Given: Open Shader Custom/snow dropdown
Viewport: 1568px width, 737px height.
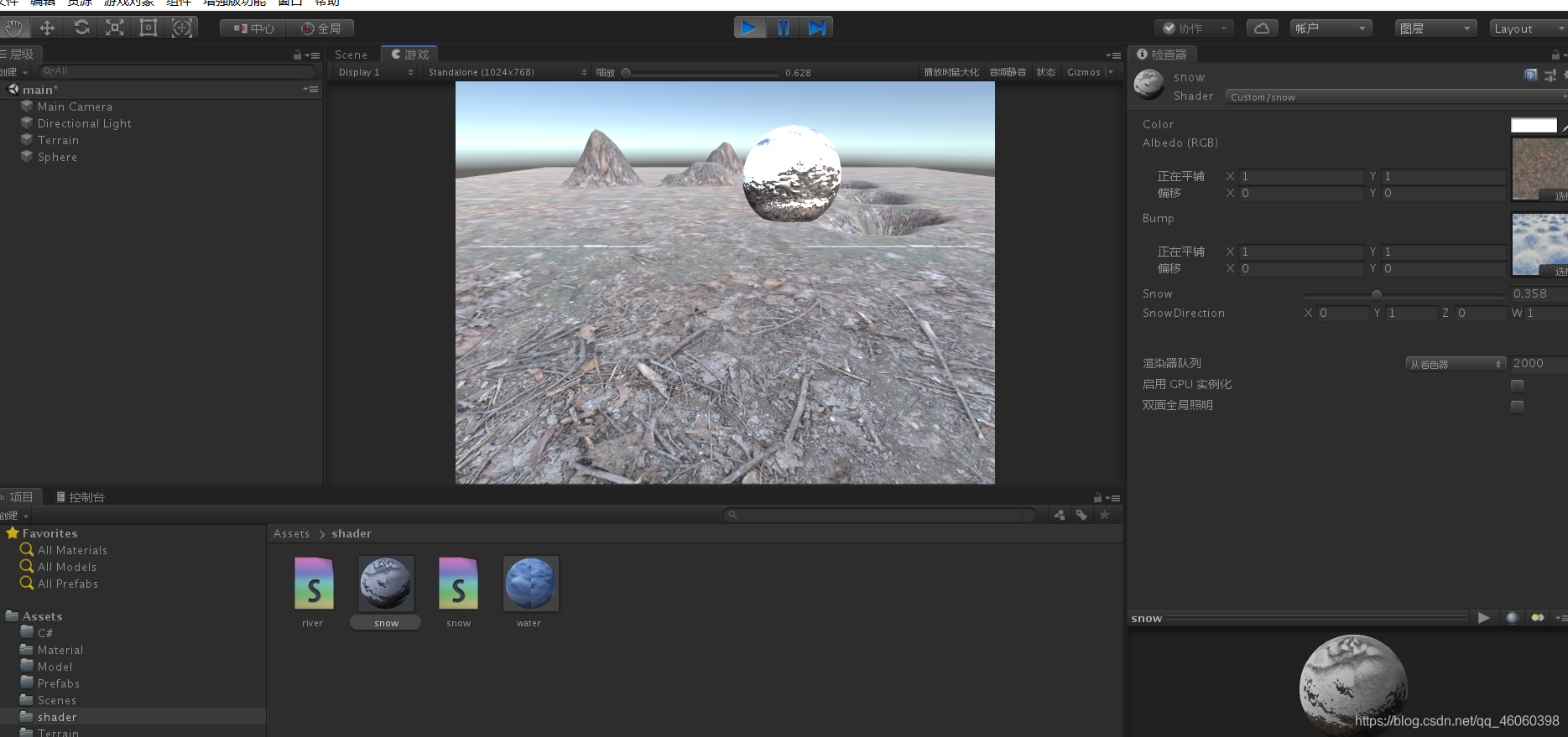Looking at the screenshot, I should (x=1396, y=97).
